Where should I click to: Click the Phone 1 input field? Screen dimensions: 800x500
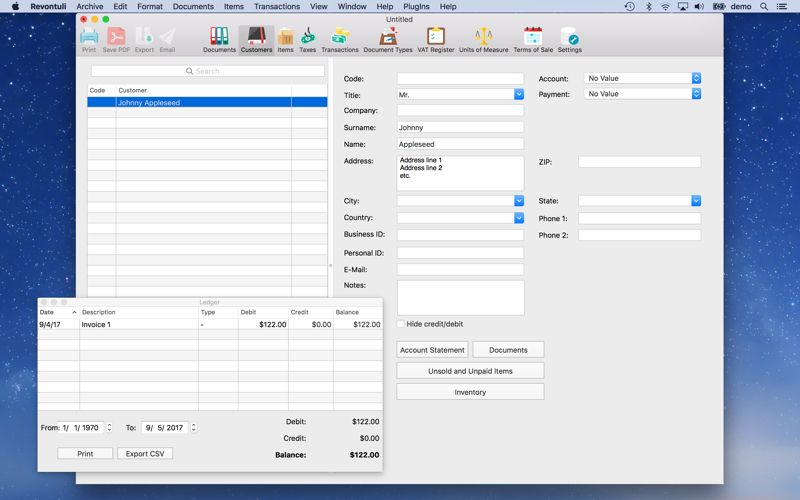639,218
